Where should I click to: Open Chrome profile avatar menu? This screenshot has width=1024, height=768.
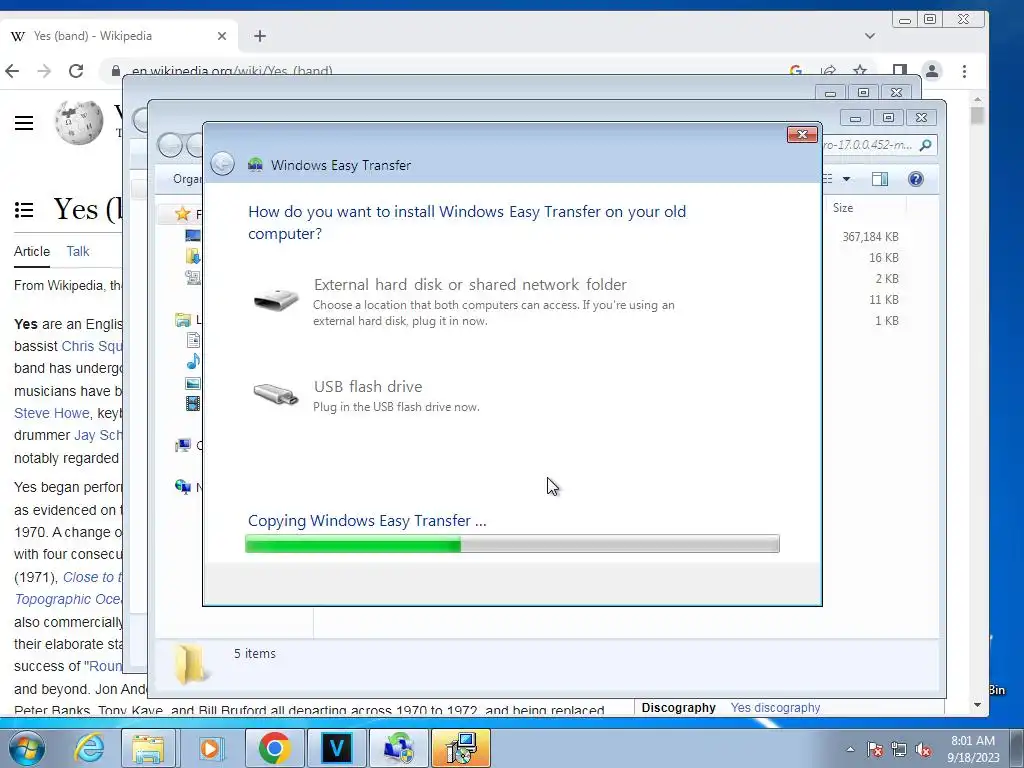[x=932, y=71]
